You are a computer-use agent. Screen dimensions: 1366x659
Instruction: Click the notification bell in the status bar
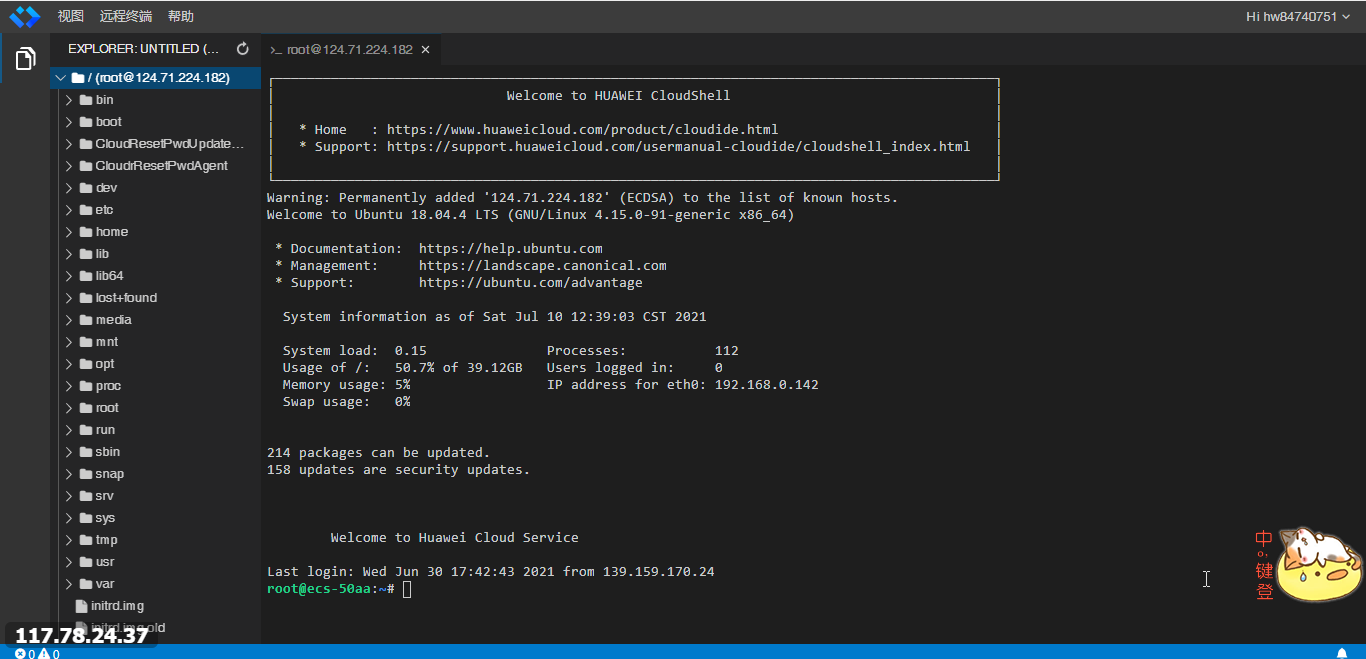tap(1342, 653)
